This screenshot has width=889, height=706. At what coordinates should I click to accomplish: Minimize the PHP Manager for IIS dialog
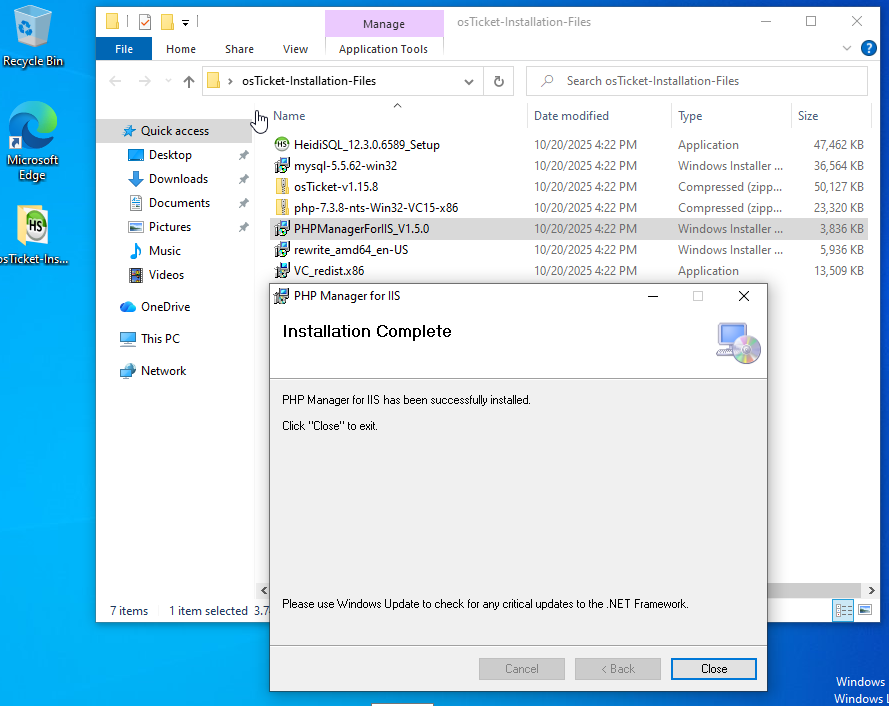pos(653,296)
